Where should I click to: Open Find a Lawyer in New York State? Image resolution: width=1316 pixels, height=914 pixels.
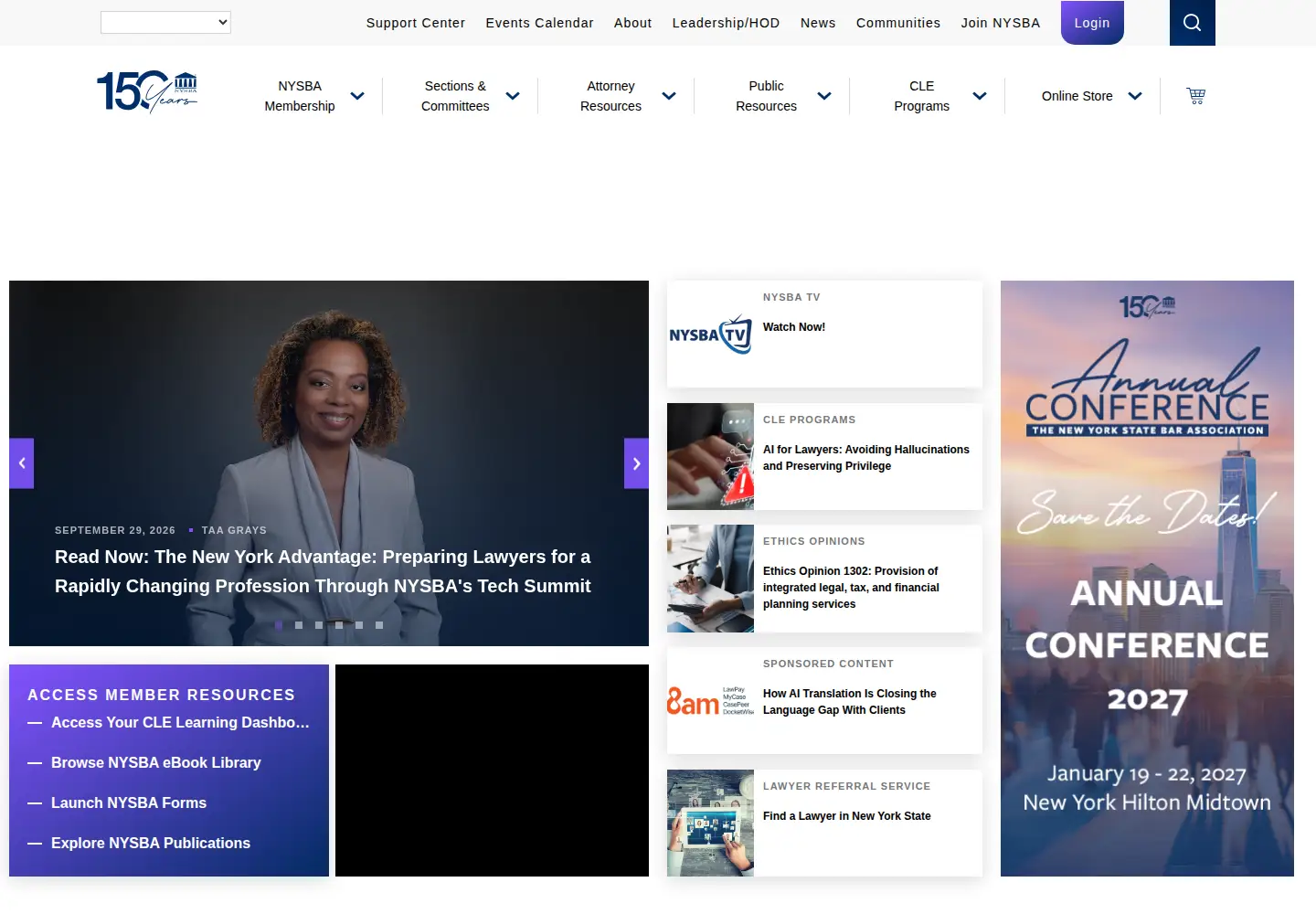(x=847, y=816)
